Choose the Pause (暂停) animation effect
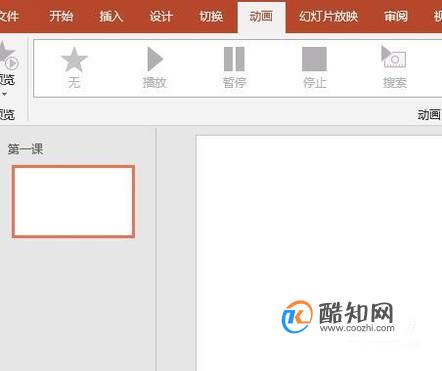This screenshot has width=442, height=371. pos(234,68)
